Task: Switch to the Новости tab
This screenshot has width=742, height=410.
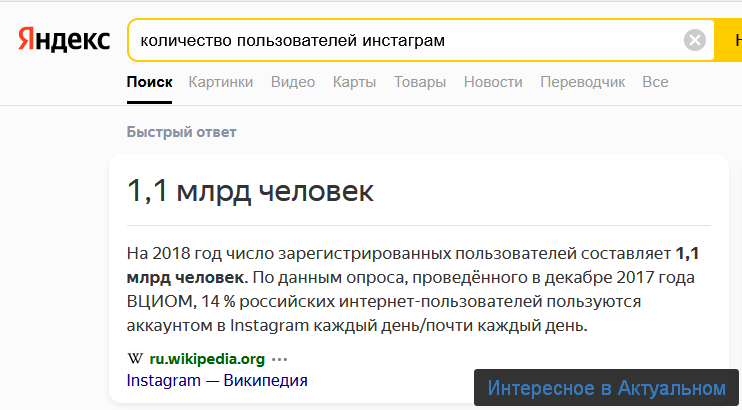Action: tap(493, 82)
